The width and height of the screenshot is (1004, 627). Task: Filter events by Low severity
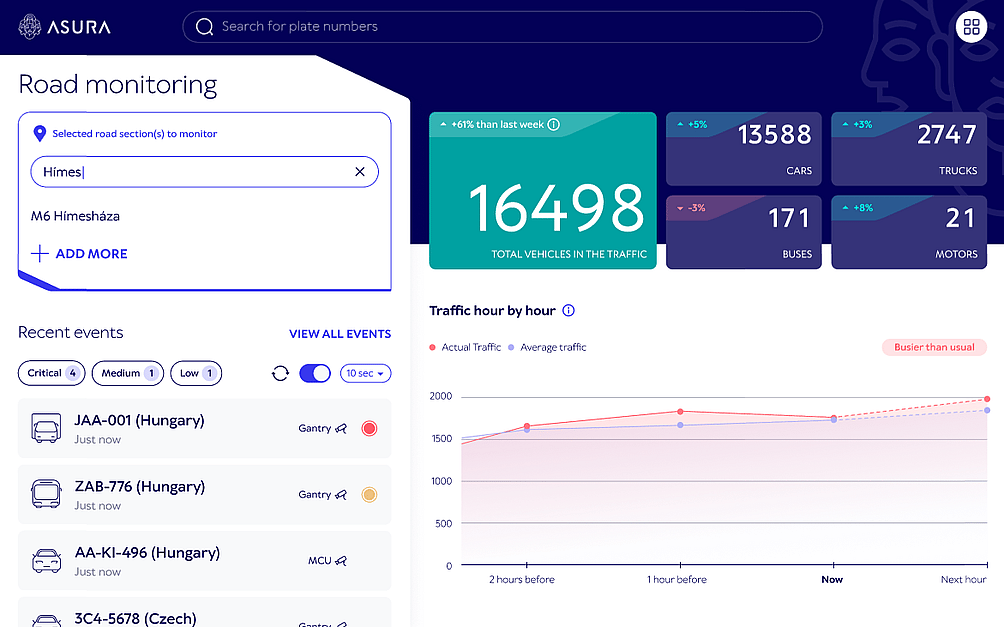(196, 373)
